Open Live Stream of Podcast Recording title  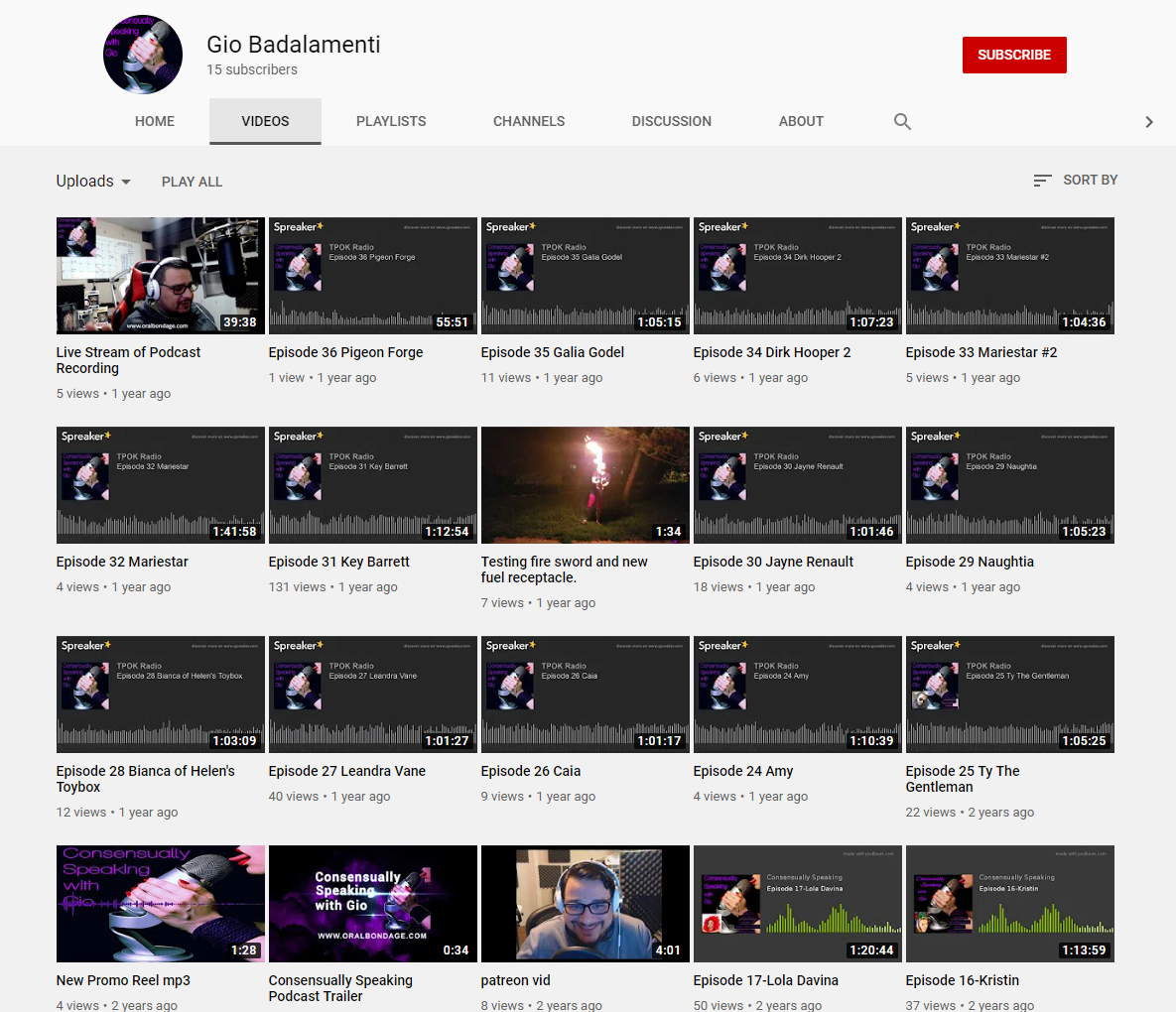click(x=128, y=360)
